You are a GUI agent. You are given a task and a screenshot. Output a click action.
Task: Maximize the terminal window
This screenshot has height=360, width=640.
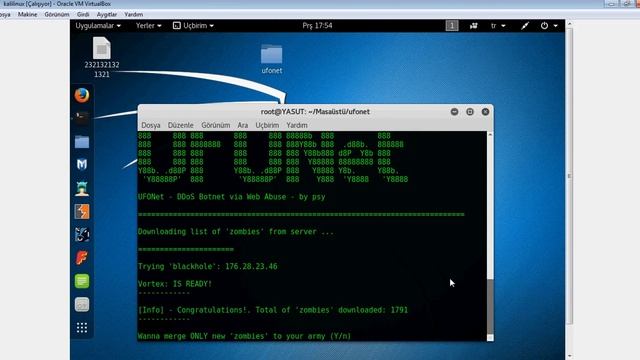(x=470, y=112)
